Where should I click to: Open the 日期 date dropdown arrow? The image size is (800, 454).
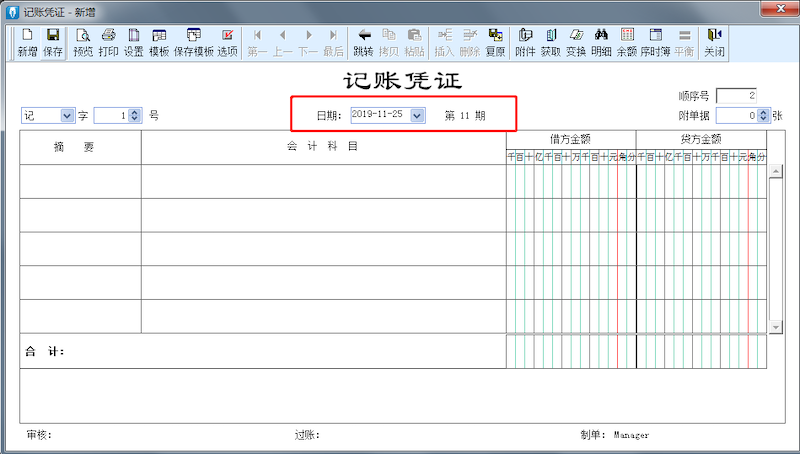pos(417,116)
